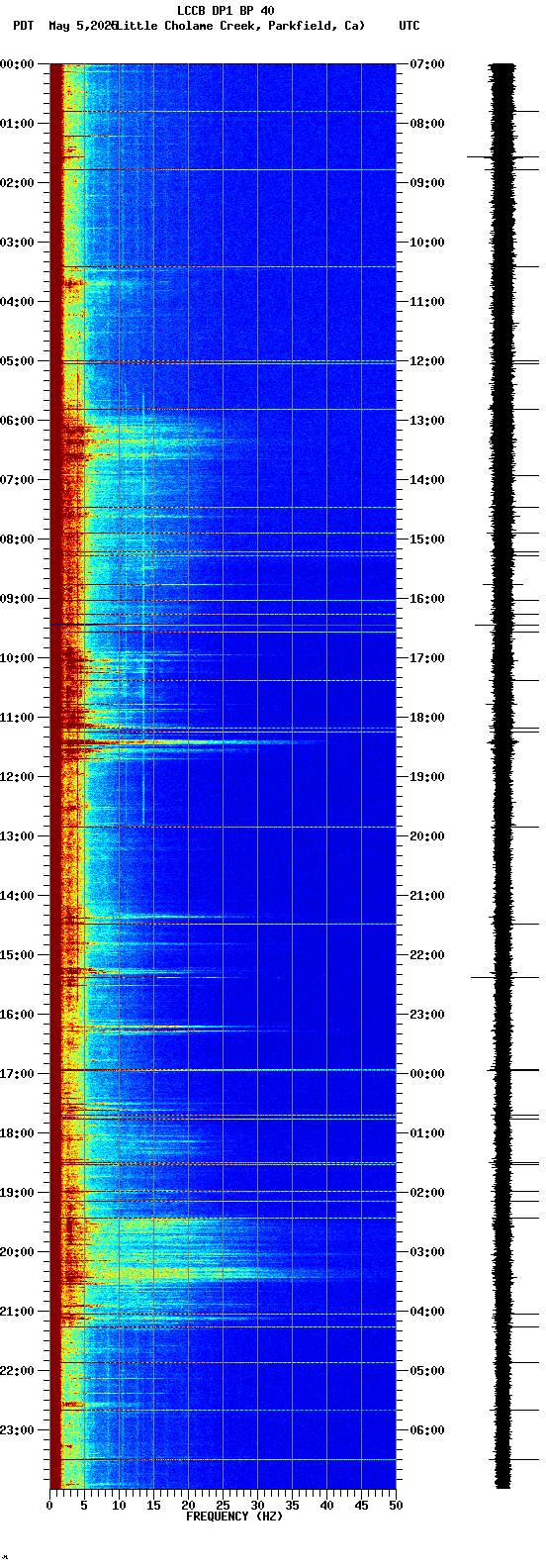Click the '30' frequency axis tick label
Screen dimensions: 546x1568
tap(257, 1506)
